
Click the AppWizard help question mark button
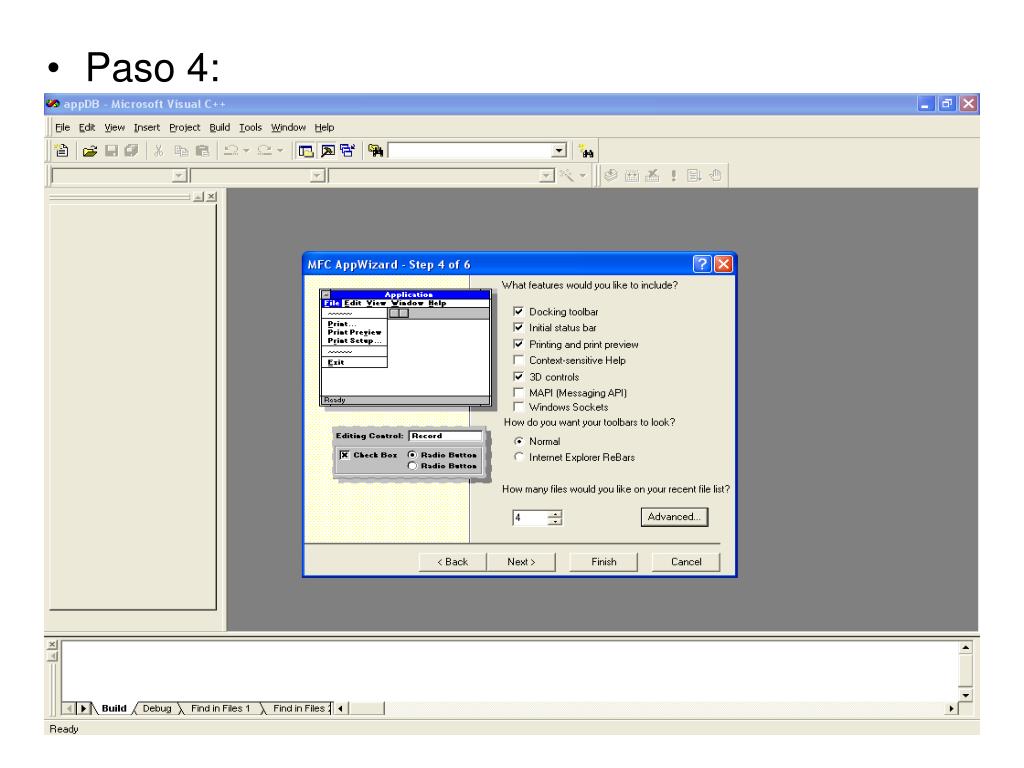click(x=702, y=264)
